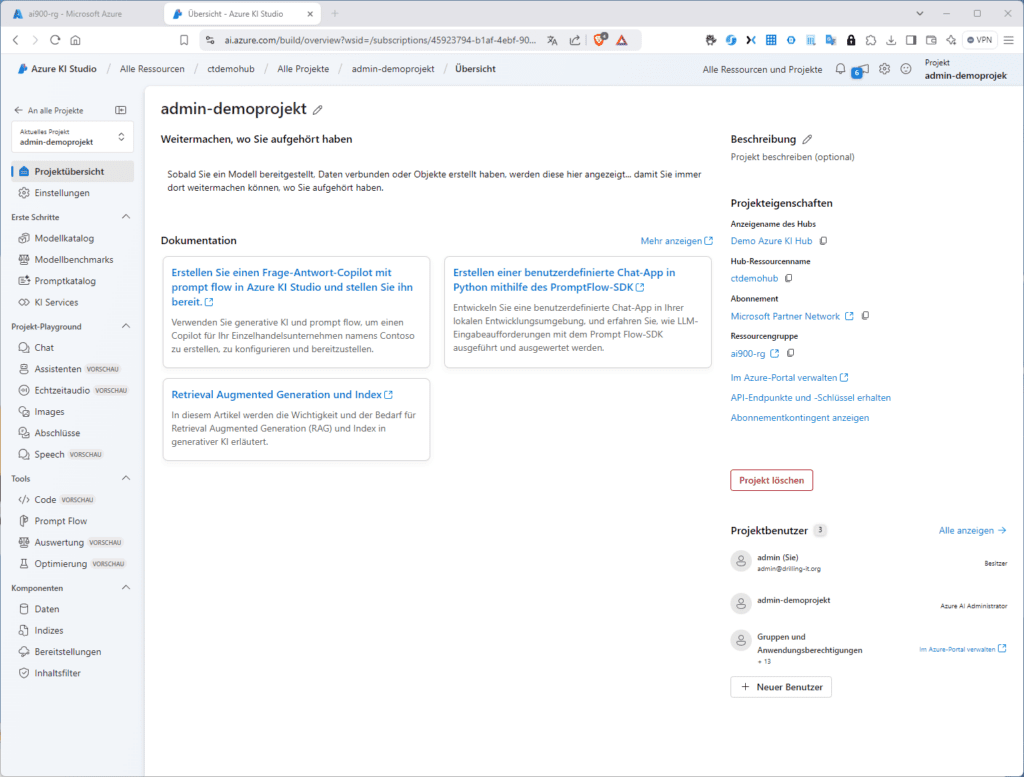The image size is (1024, 777).
Task: Collapse Projekt-Playground section
Action: click(126, 326)
